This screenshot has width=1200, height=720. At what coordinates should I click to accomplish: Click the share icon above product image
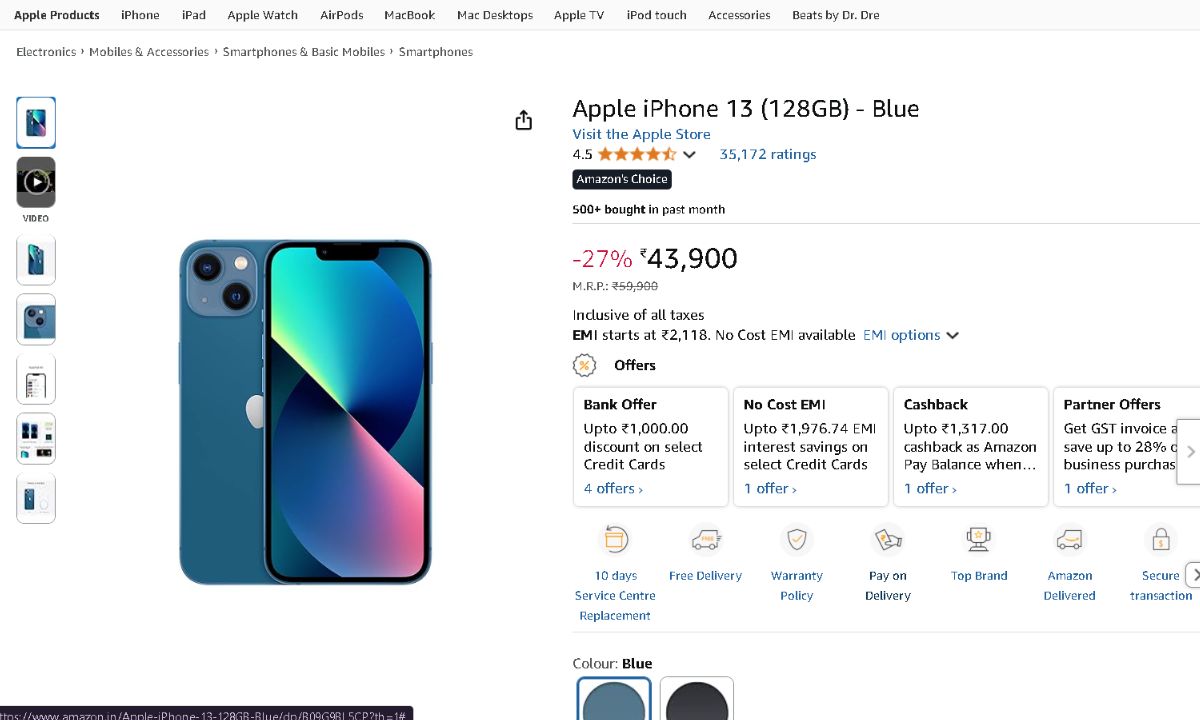point(523,121)
